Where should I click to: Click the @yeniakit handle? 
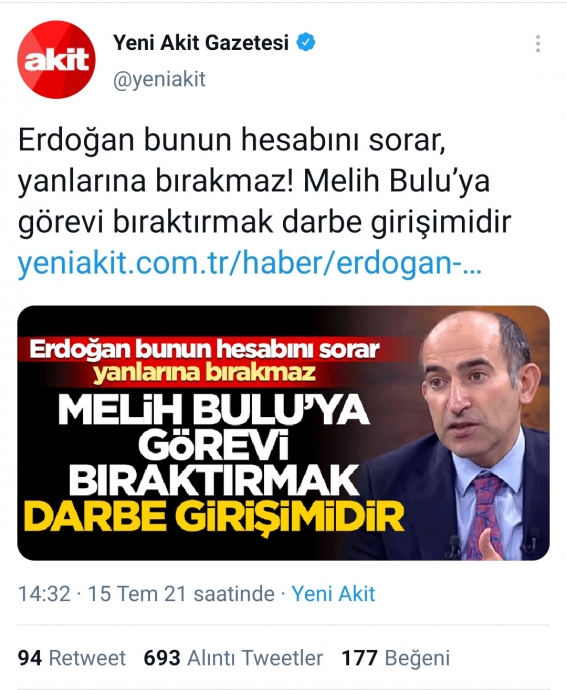click(x=159, y=80)
